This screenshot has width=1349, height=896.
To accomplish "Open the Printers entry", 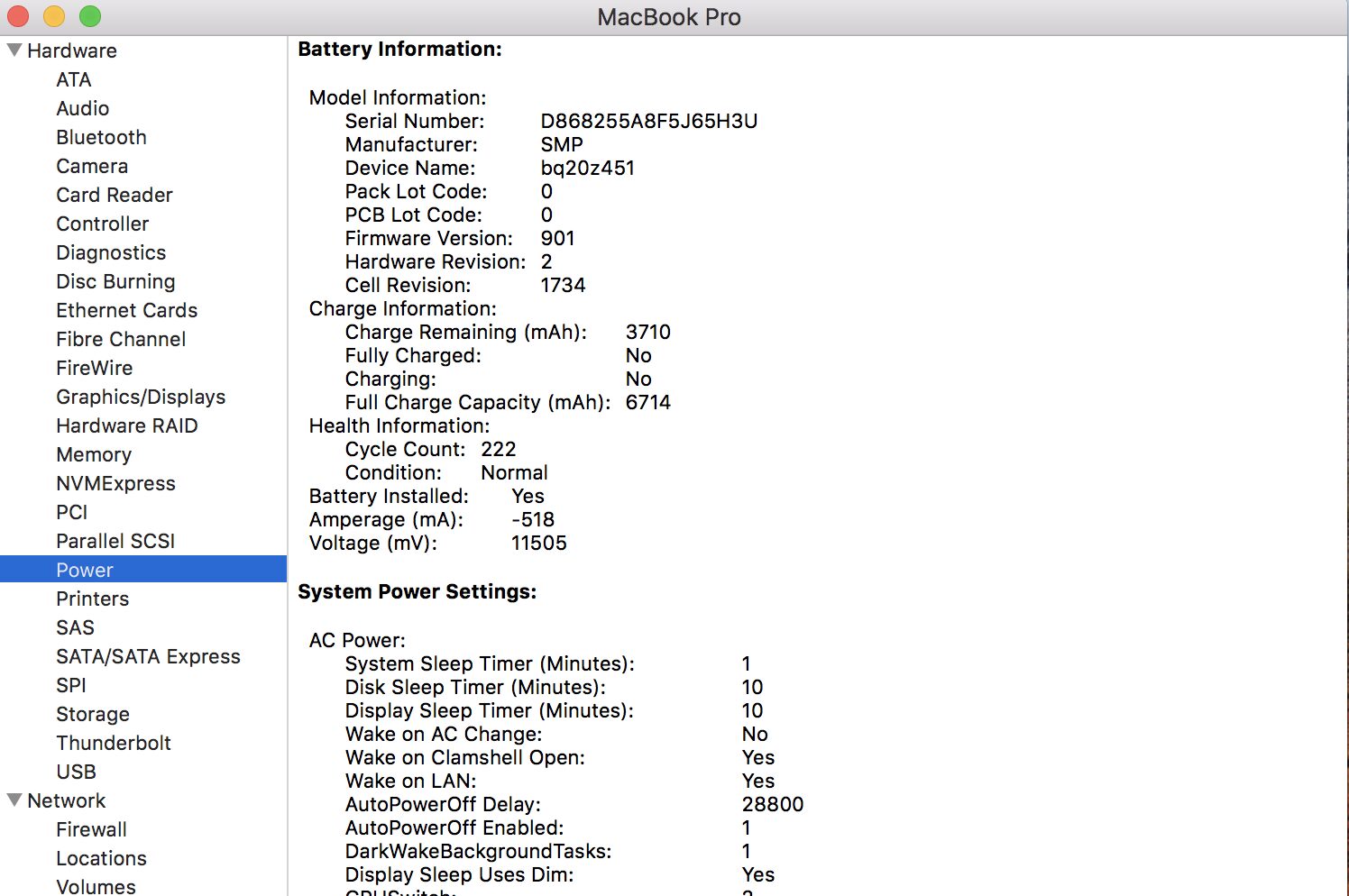I will pos(92,599).
